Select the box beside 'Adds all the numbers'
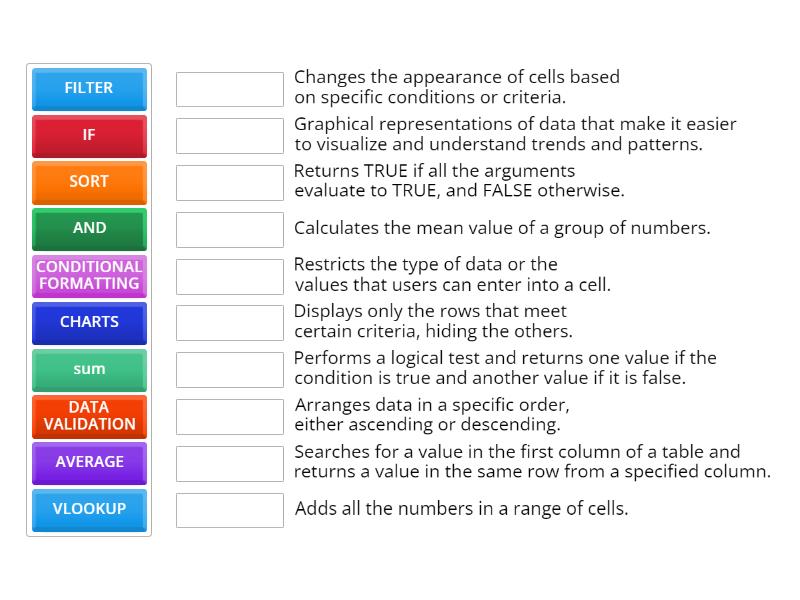The height and width of the screenshot is (600, 800). click(x=230, y=510)
